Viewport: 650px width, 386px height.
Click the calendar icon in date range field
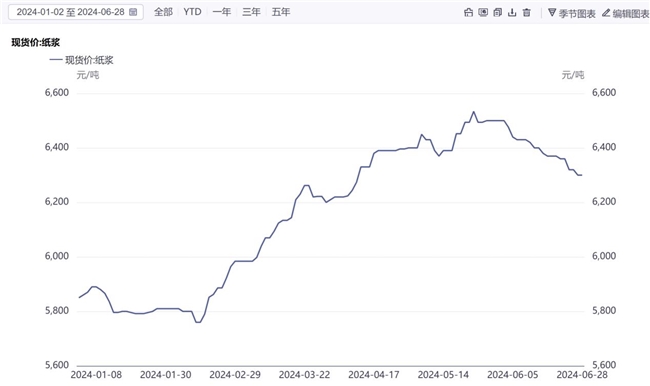pos(133,12)
